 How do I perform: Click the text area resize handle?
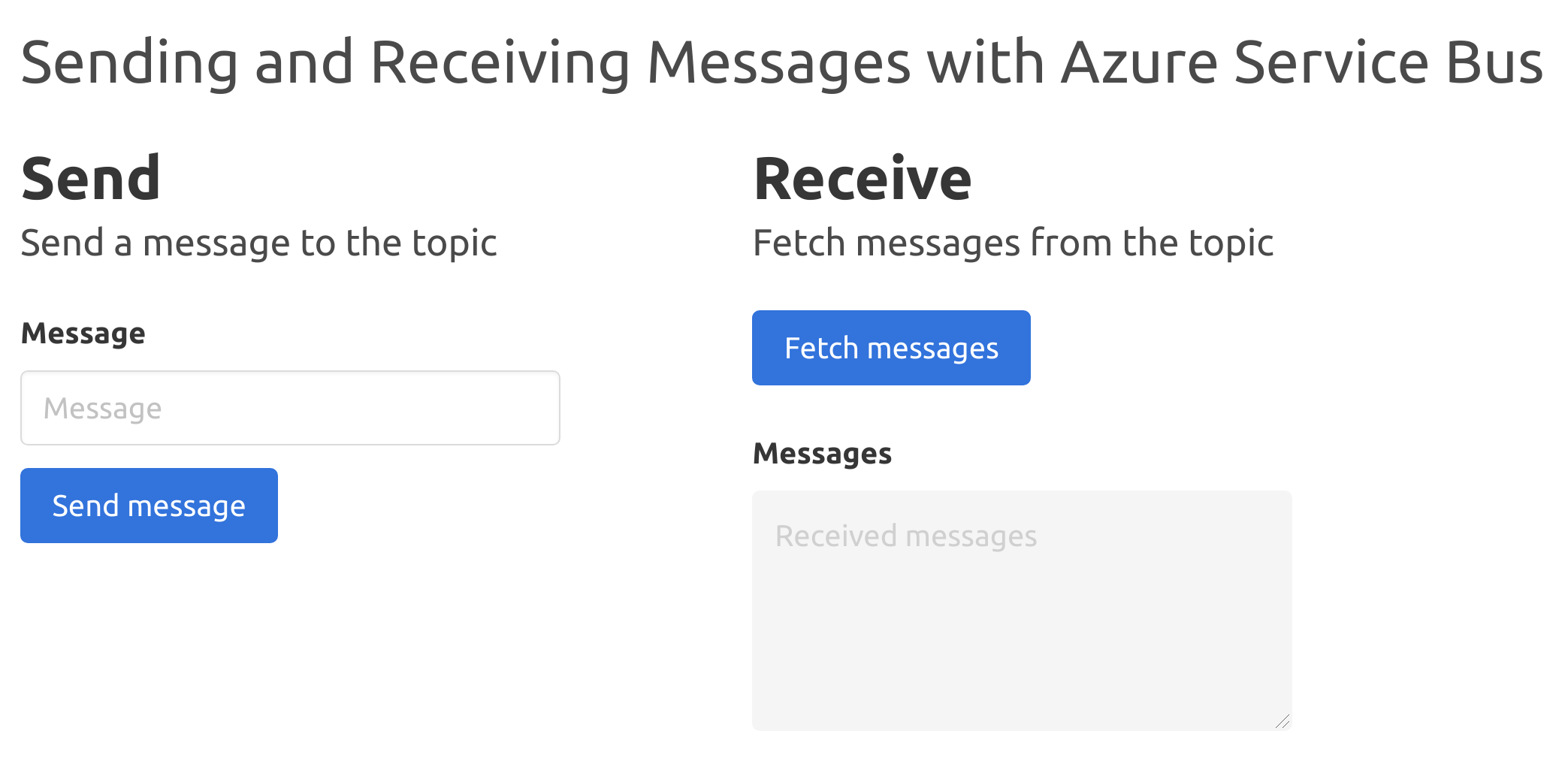point(1282,721)
